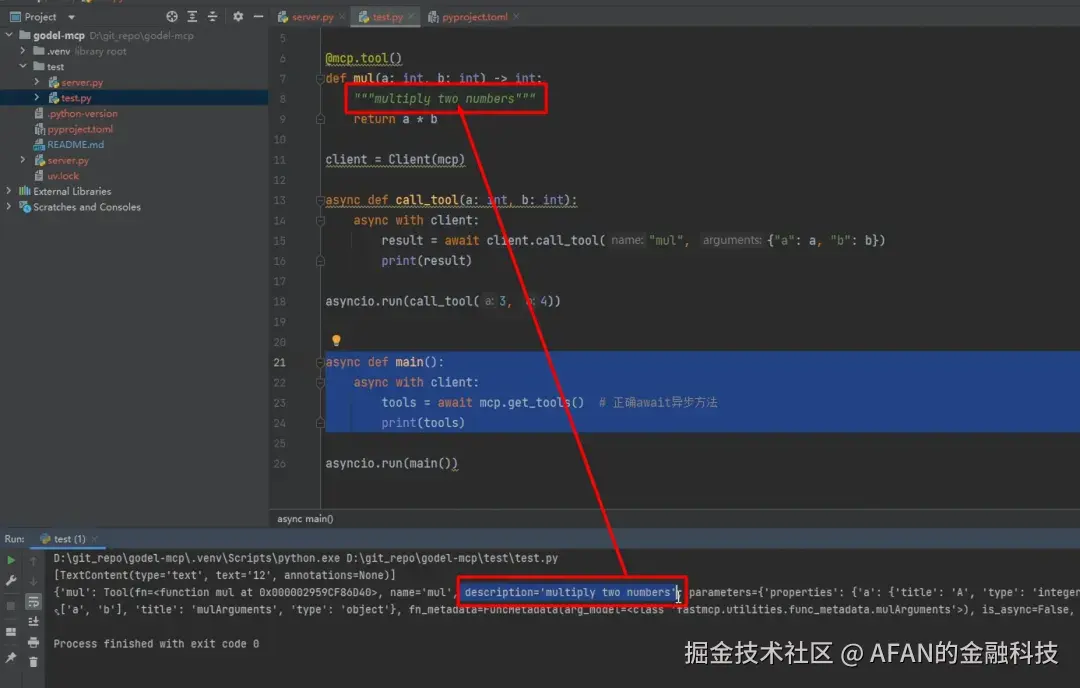Viewport: 1080px width, 688px height.
Task: Open run configuration wrench icon
Action: point(11,581)
